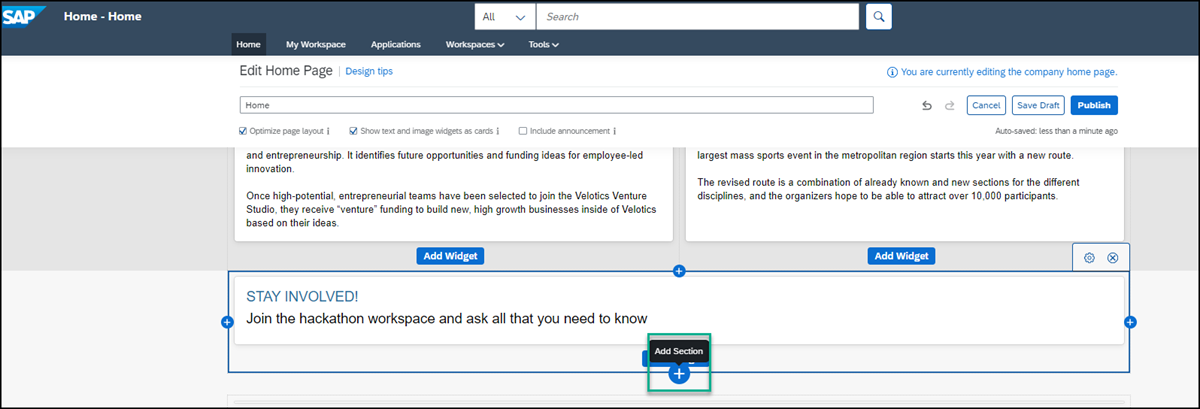Image resolution: width=1200 pixels, height=409 pixels.
Task: Uncheck Optimize page layout checkbox
Action: pyautogui.click(x=243, y=131)
